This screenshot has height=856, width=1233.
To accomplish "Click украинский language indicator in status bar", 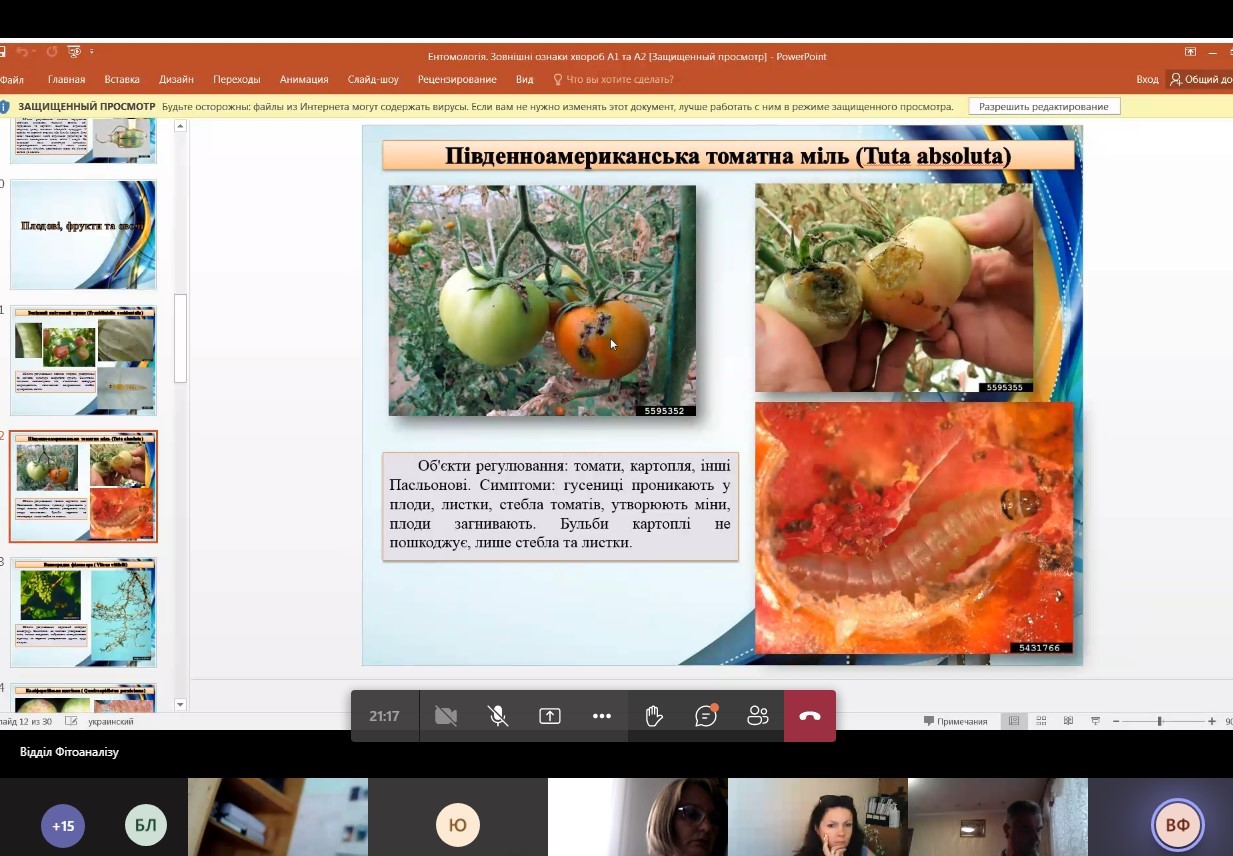I will click(111, 721).
